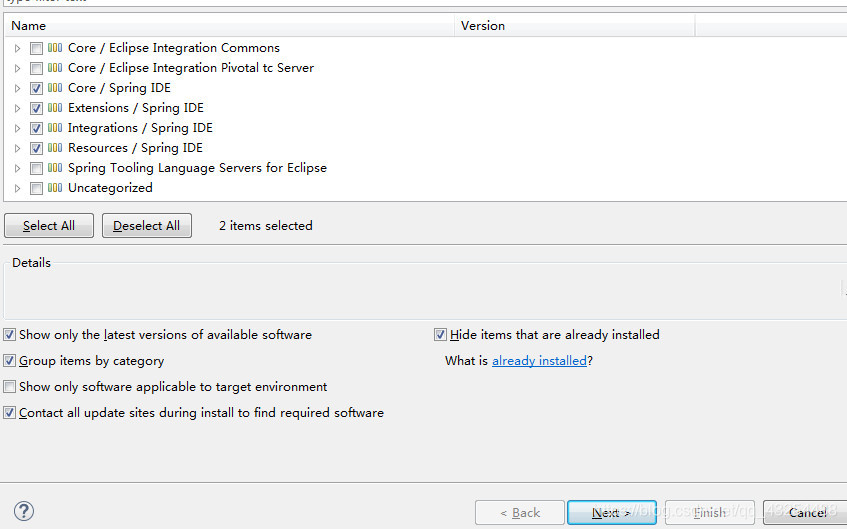The image size is (847, 529).
Task: Click the Select All button
Action: click(49, 226)
